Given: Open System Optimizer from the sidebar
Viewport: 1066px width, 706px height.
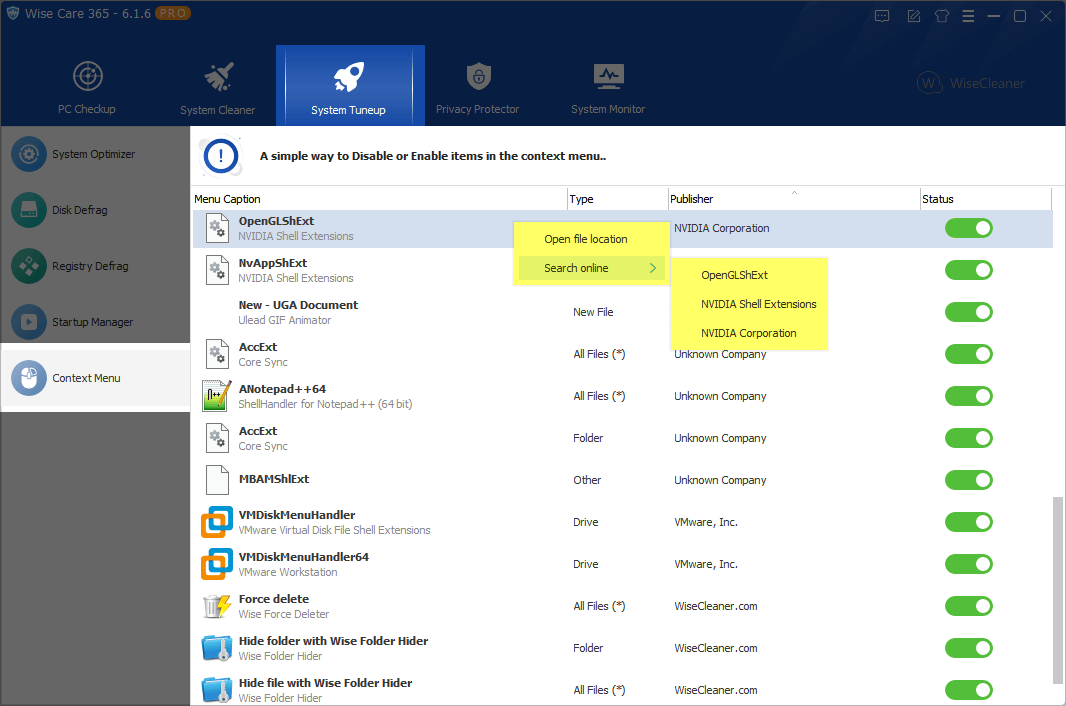Looking at the screenshot, I should click(x=95, y=154).
